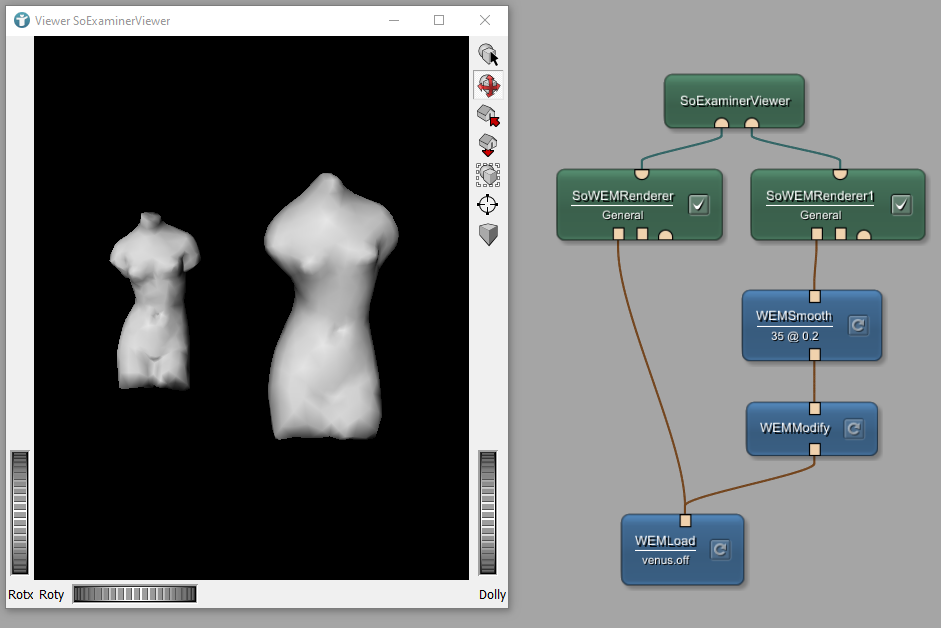This screenshot has height=628, width=941.
Task: Activate the view/rotate mode tool
Action: point(488,85)
